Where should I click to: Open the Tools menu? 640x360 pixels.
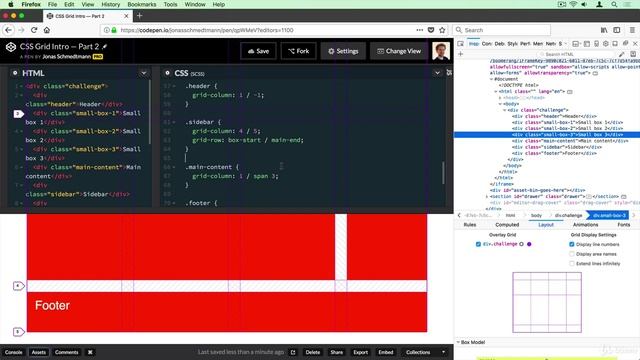[170, 4]
